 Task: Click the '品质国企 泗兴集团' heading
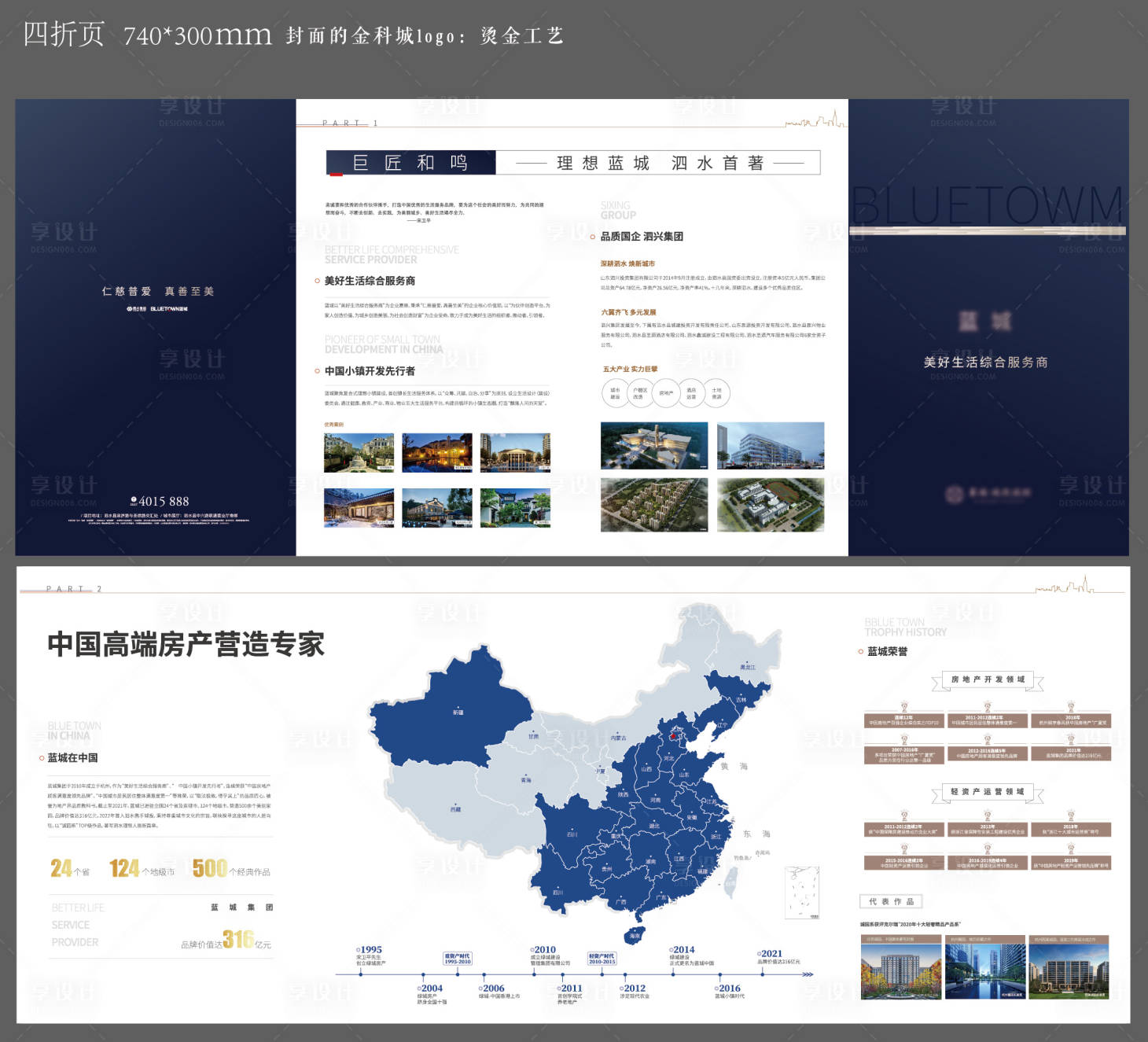[x=642, y=237]
